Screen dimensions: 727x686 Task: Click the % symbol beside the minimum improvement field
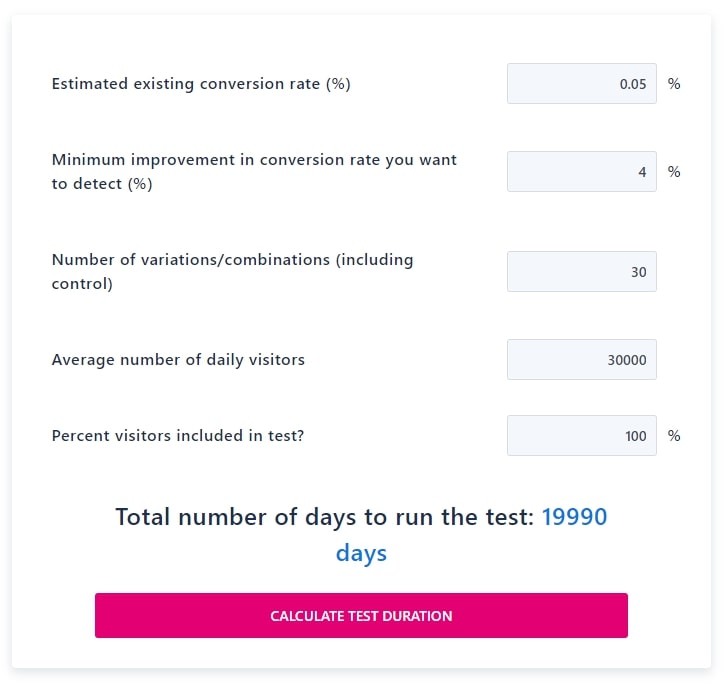674,172
